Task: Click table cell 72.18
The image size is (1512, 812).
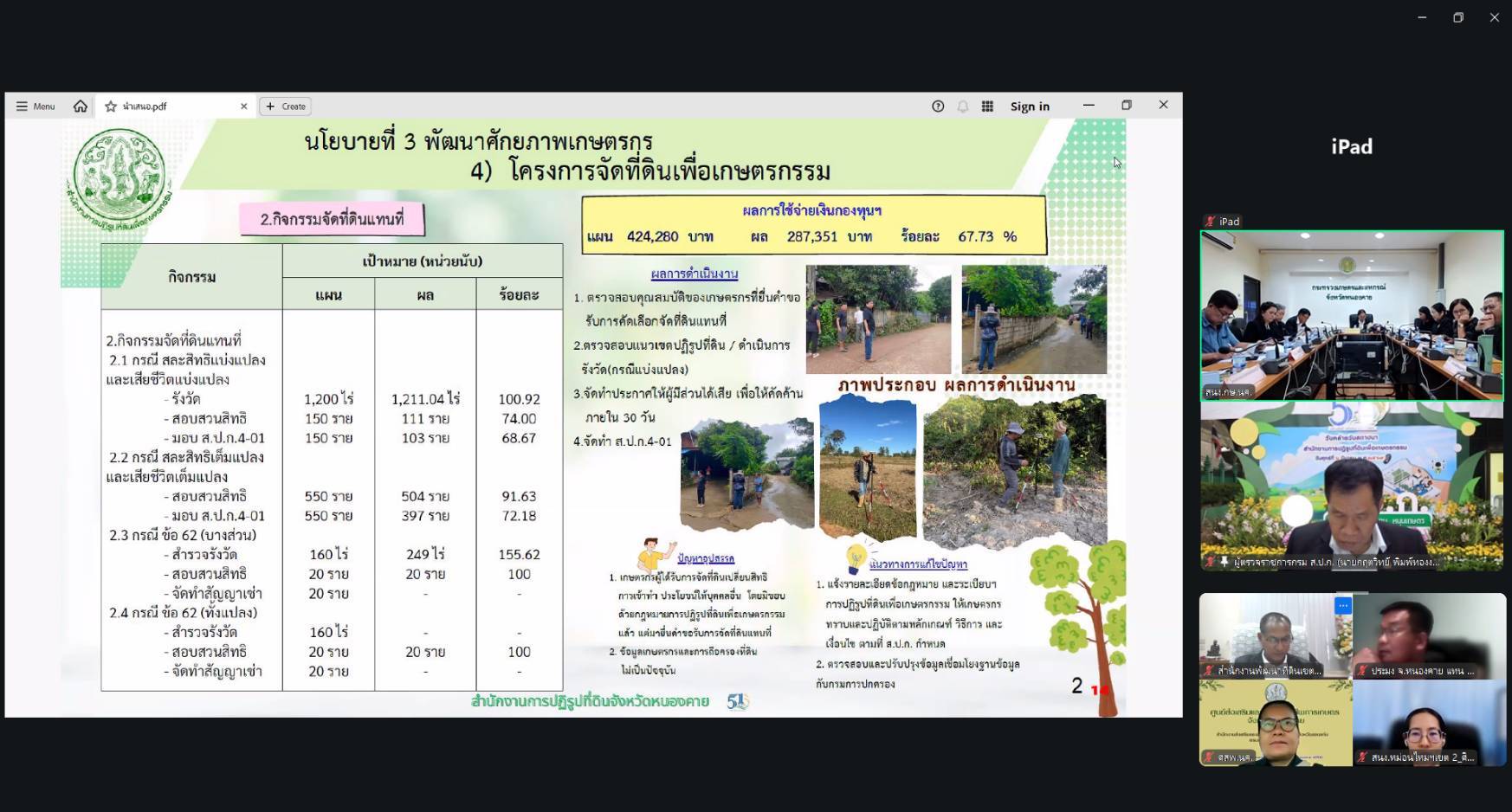Action: pyautogui.click(x=519, y=516)
